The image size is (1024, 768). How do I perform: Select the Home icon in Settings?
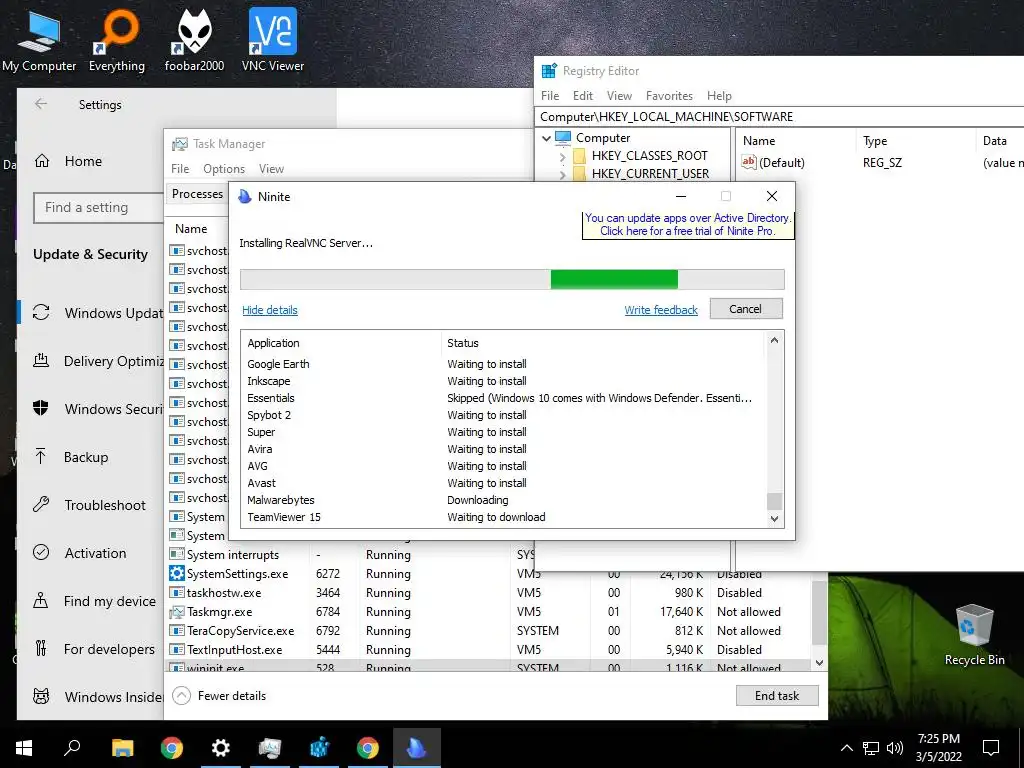42,161
